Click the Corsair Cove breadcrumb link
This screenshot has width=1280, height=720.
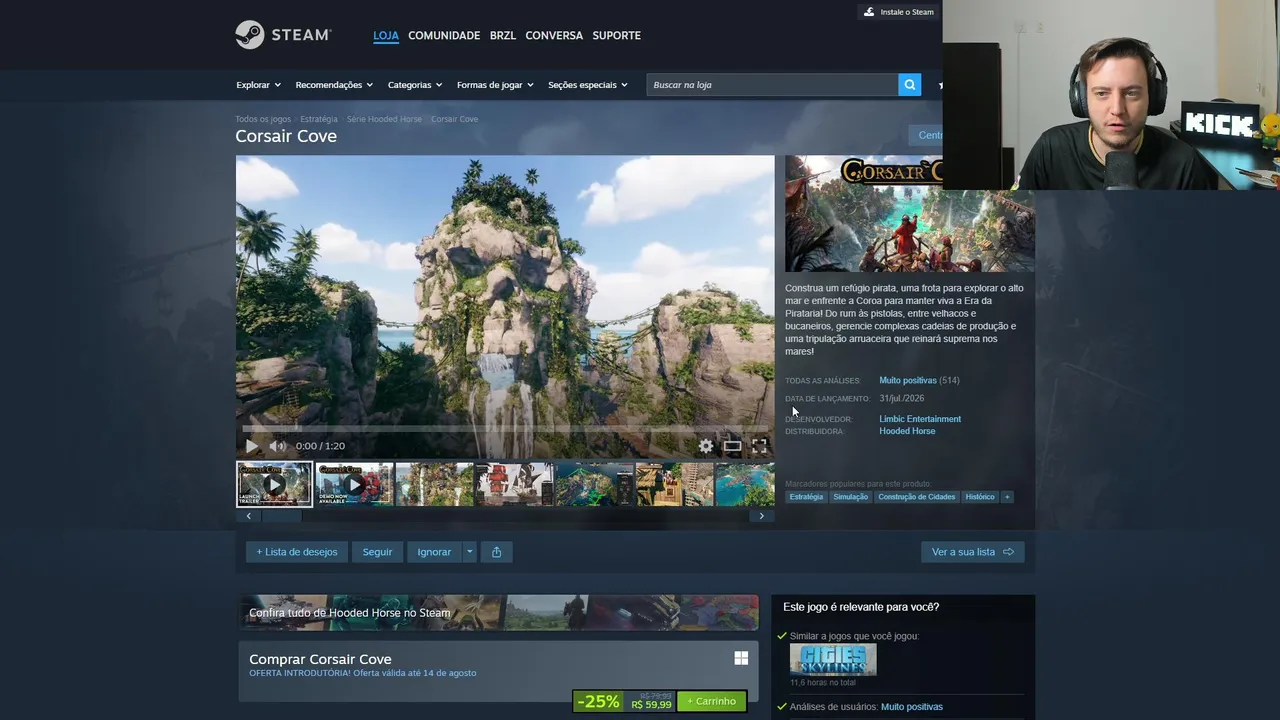454,119
